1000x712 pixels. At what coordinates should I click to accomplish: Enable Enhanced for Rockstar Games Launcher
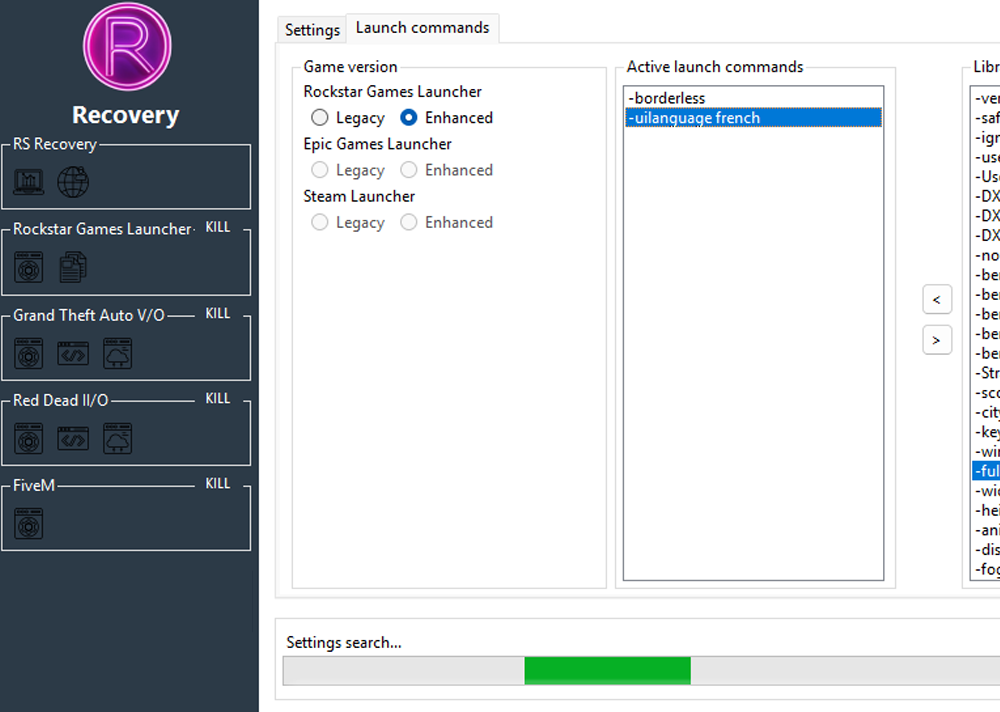[x=408, y=117]
